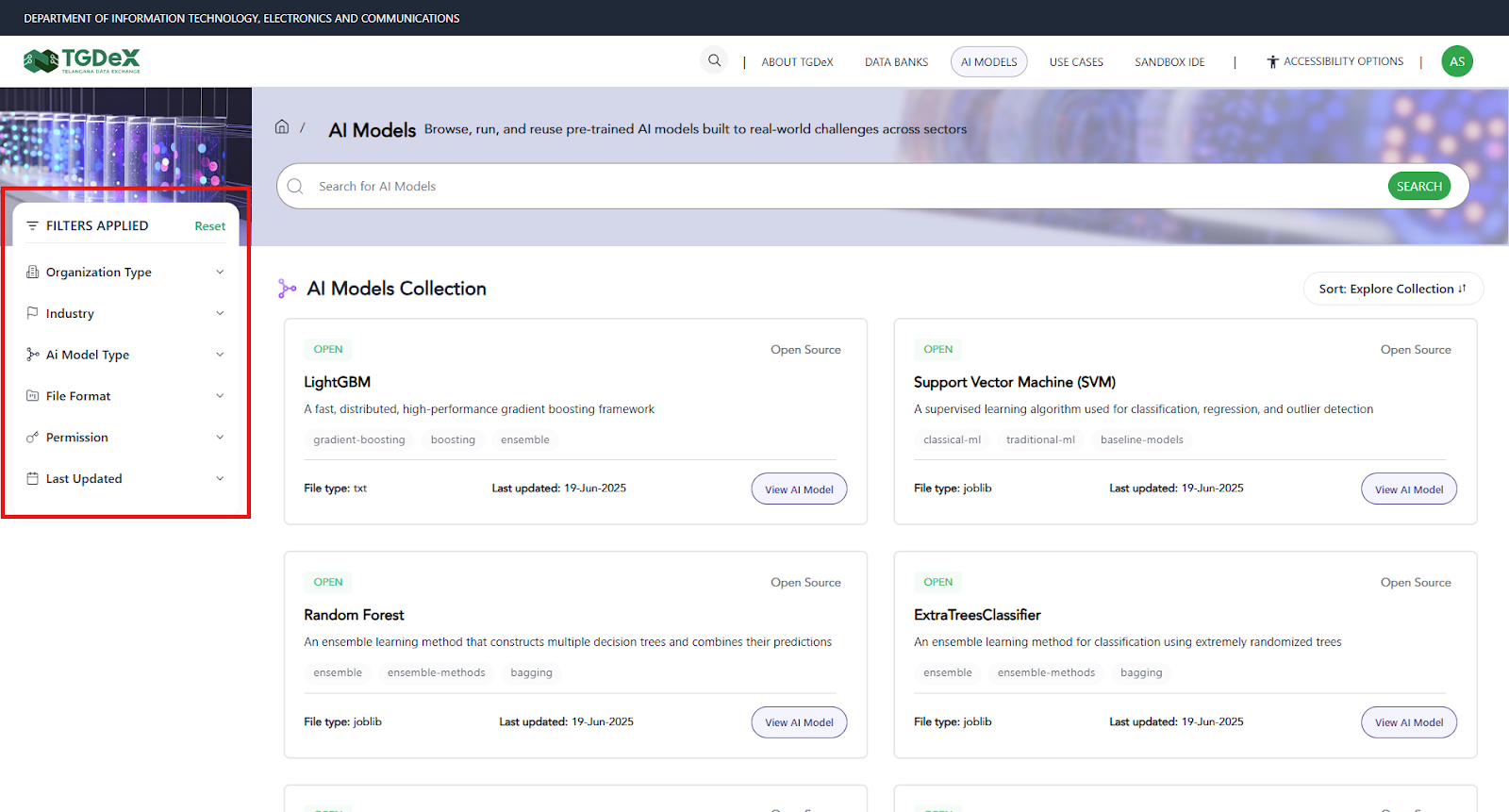Click the OPEN badge on LightGBM card
This screenshot has width=1509, height=812.
tap(328, 349)
